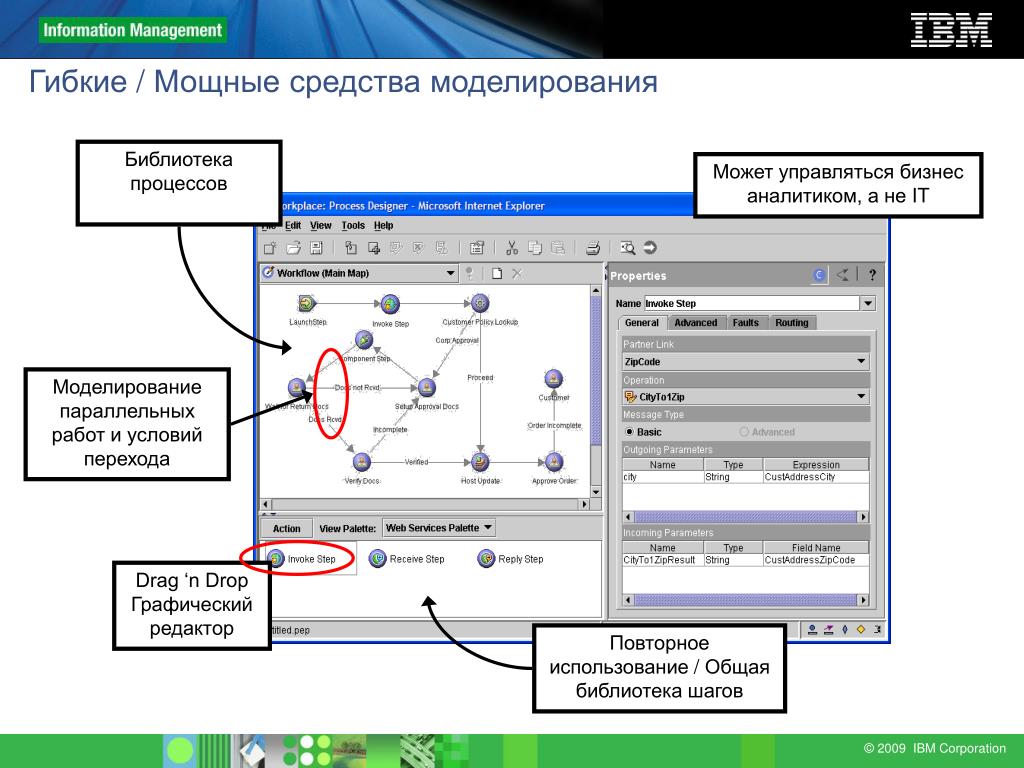Click the Open folder toolbar icon
1024x768 pixels.
(x=294, y=248)
